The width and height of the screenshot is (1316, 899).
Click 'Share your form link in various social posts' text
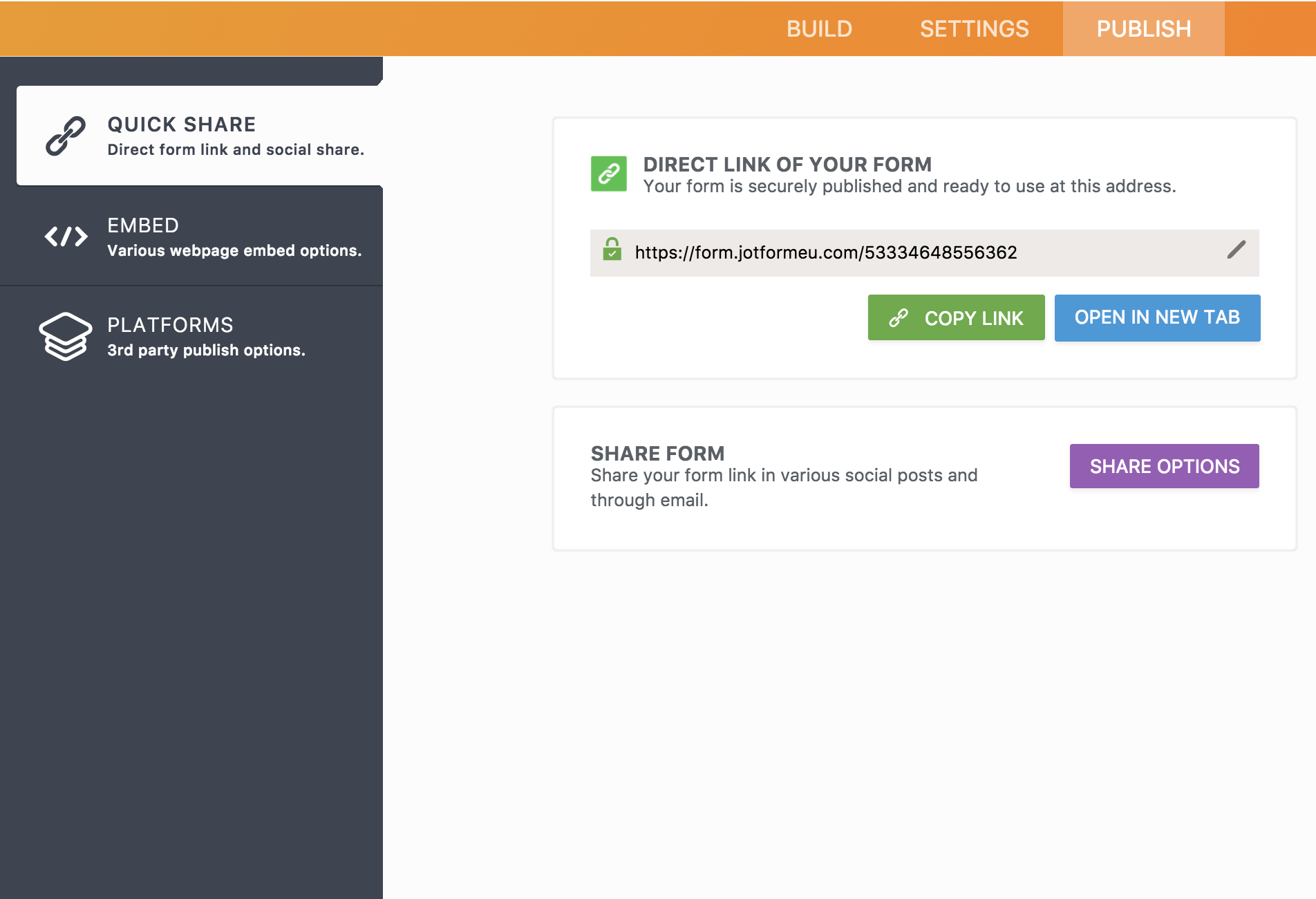click(x=784, y=488)
